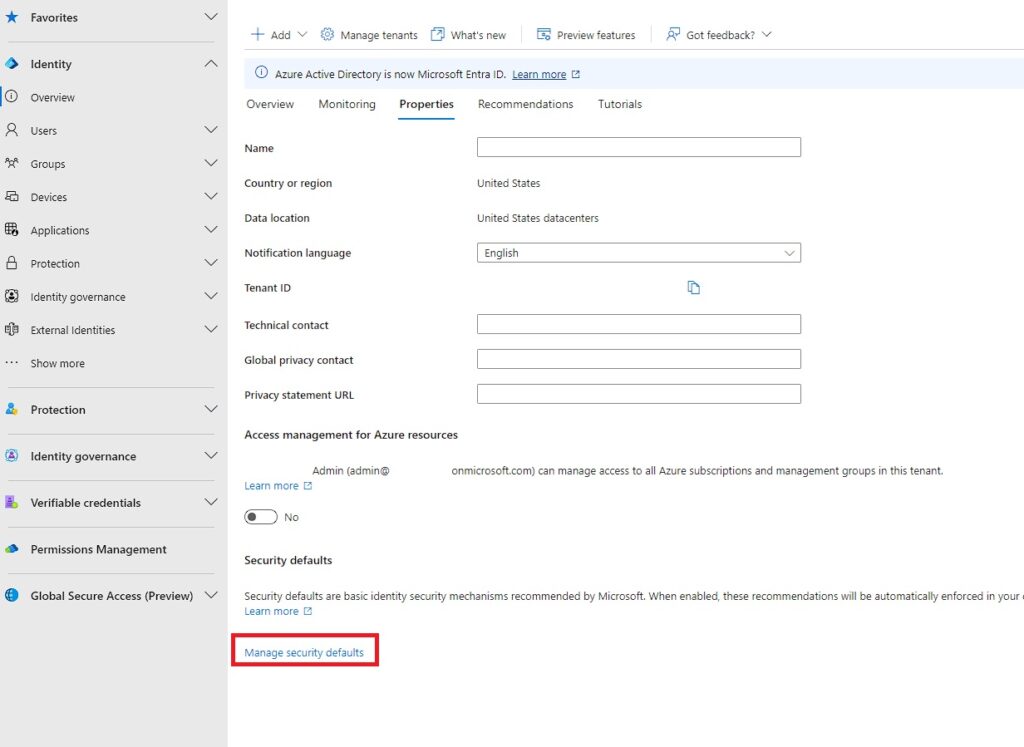Expand the Applications submenu chevron

(x=211, y=230)
